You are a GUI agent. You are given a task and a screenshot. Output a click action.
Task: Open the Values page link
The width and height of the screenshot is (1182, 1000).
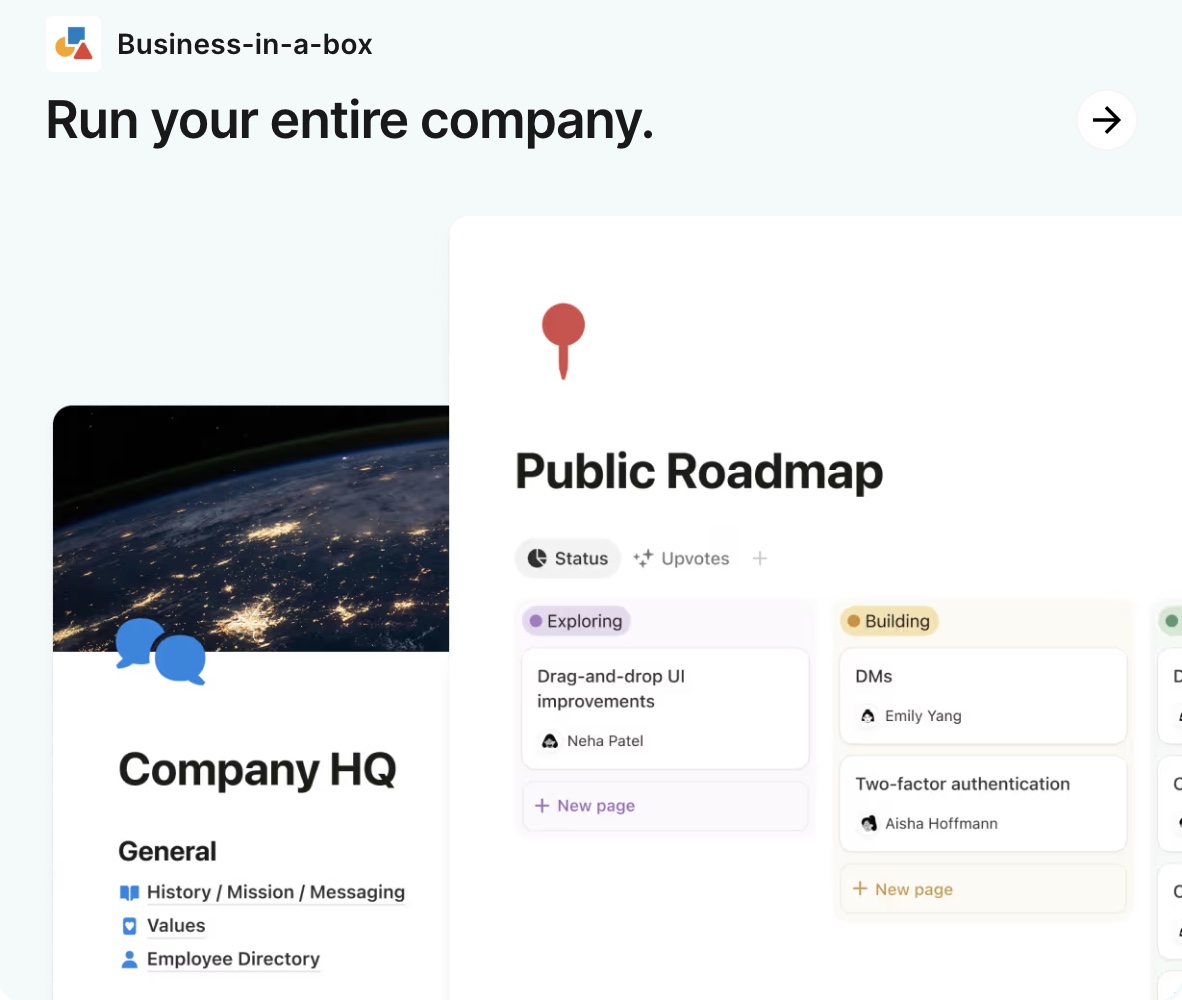click(x=176, y=925)
